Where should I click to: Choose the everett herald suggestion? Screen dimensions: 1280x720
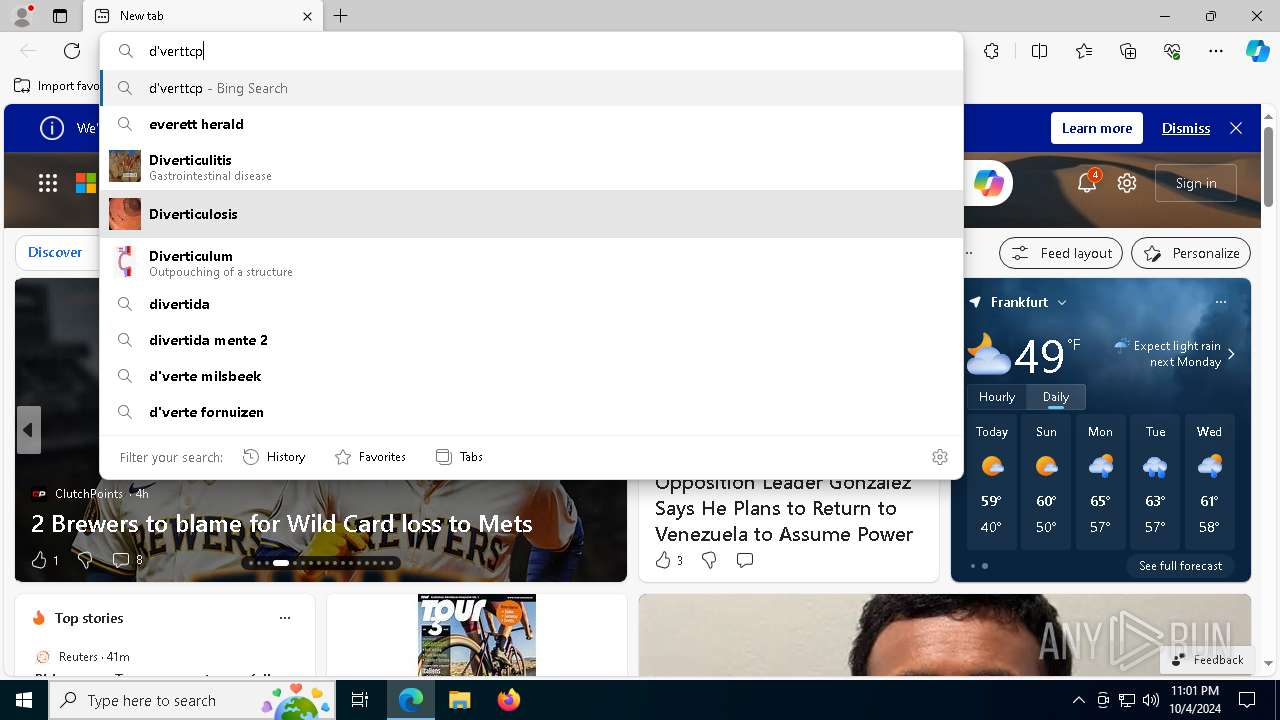click(x=531, y=124)
